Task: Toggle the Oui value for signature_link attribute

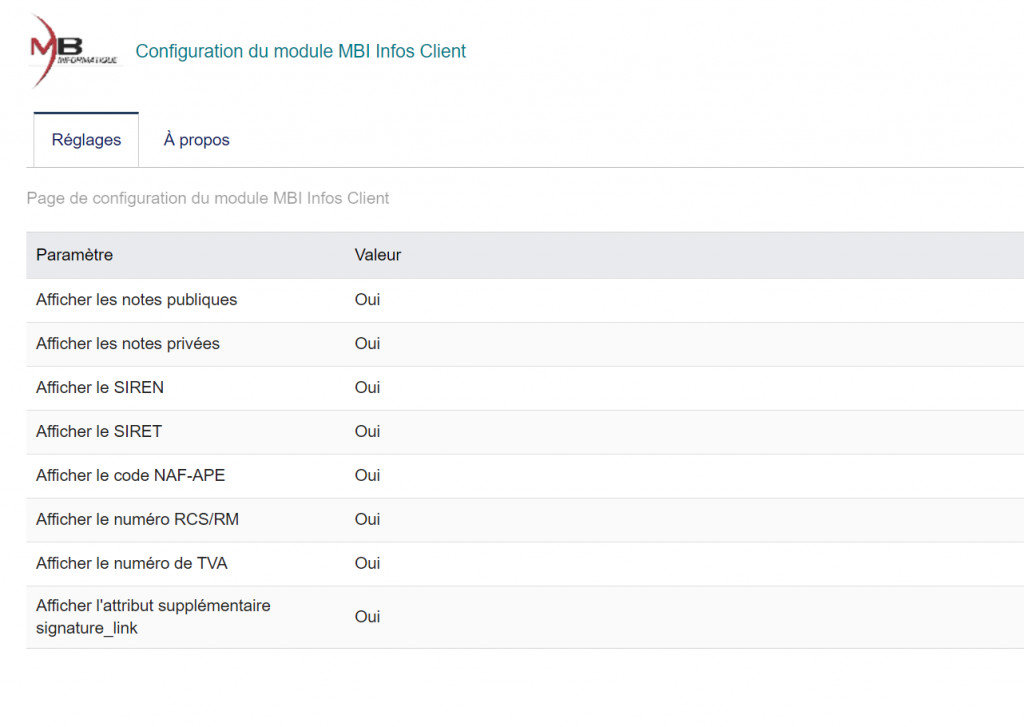Action: 367,617
